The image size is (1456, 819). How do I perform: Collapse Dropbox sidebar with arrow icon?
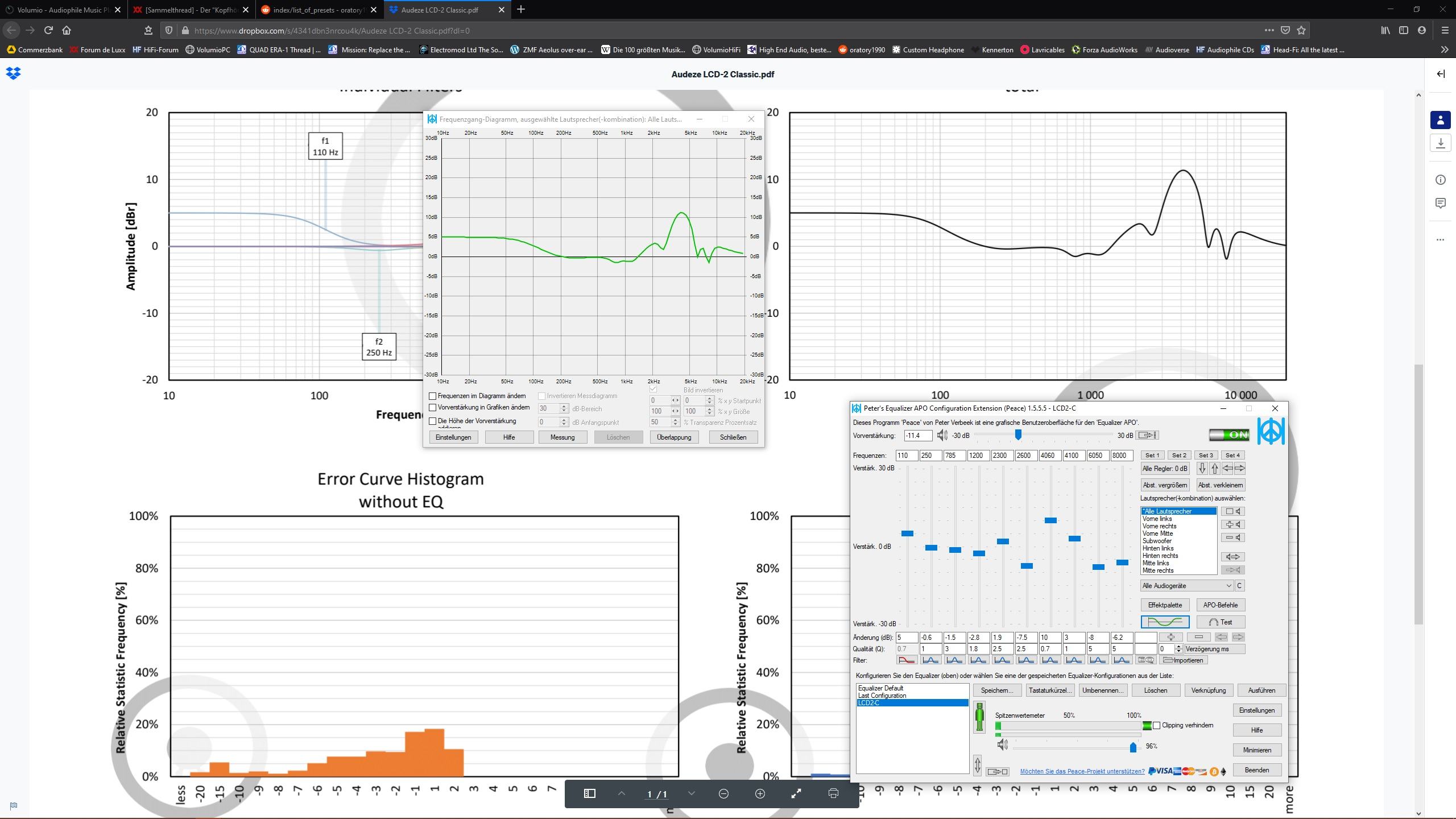pos(1441,74)
